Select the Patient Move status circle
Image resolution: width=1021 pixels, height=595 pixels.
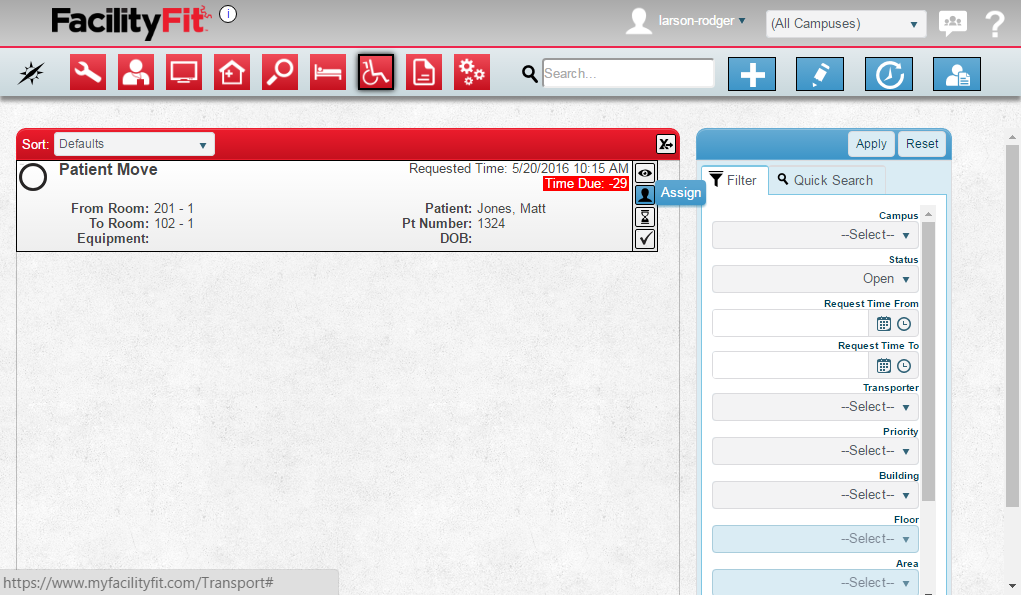(33, 177)
